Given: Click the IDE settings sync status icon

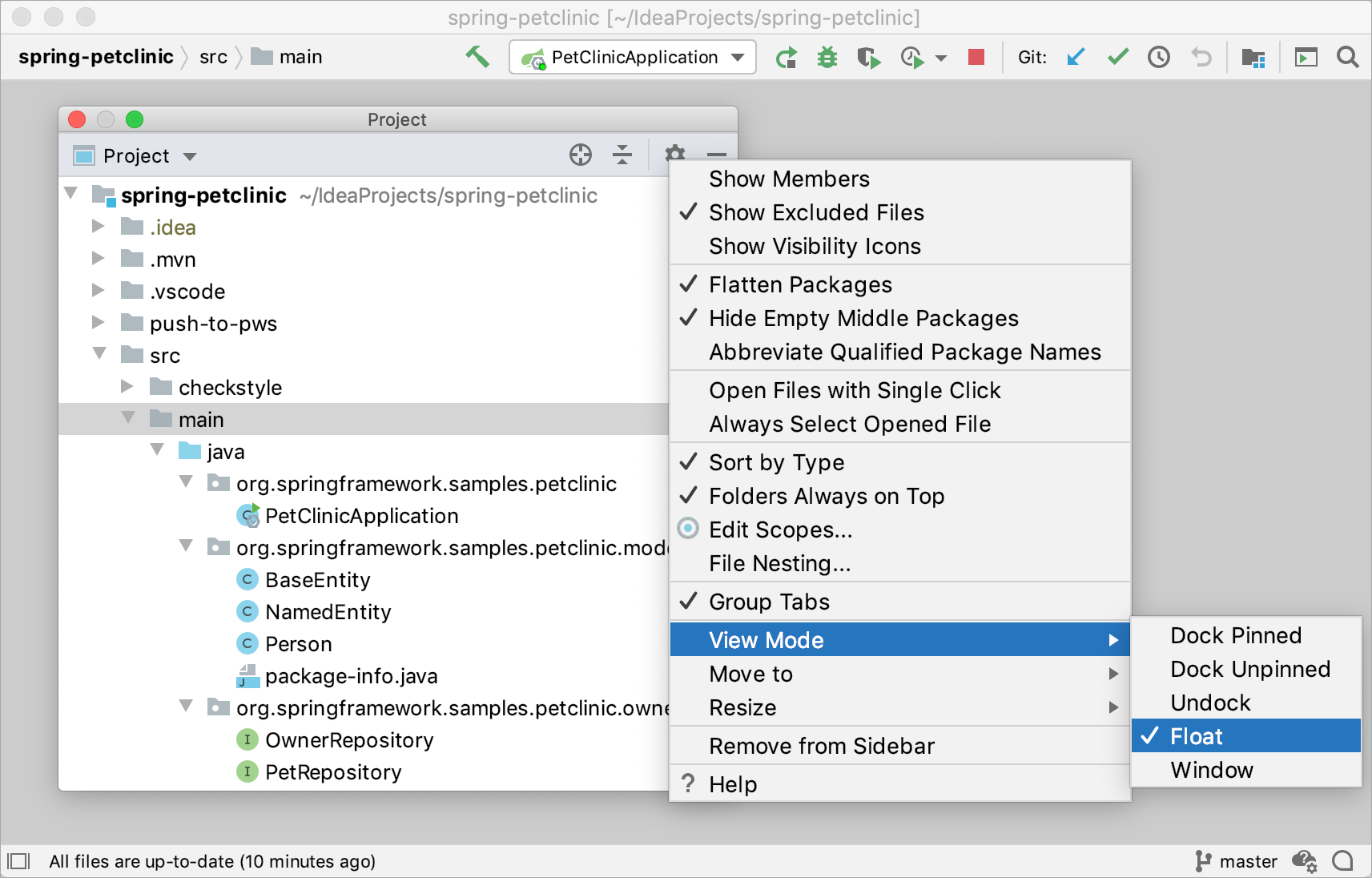Looking at the screenshot, I should [x=1305, y=861].
